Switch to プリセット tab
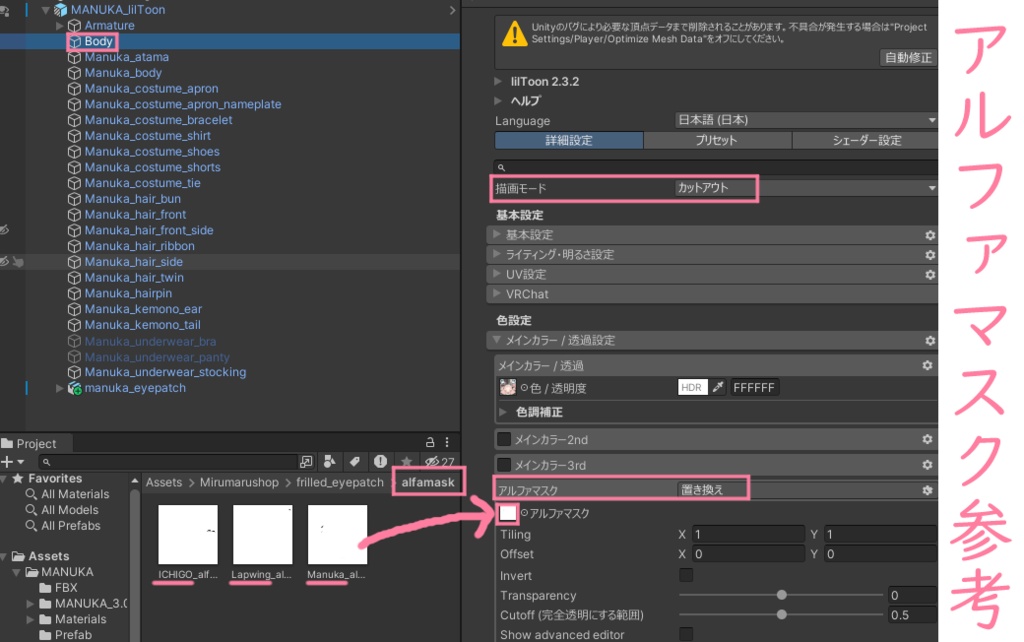The height and width of the screenshot is (642, 1024). point(716,140)
